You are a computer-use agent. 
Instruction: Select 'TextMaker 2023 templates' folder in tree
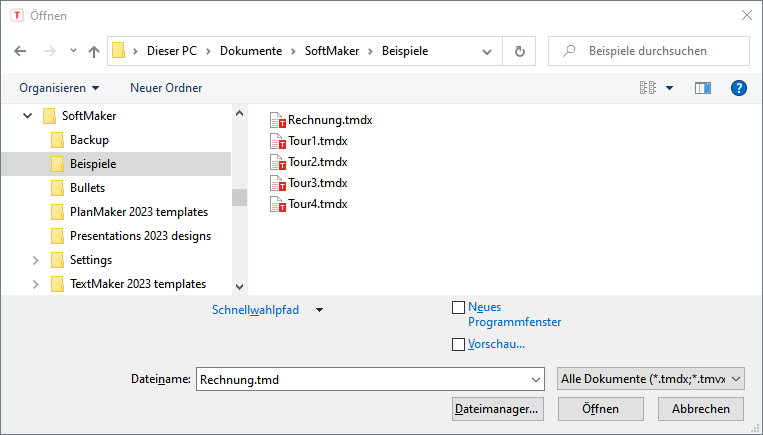click(x=138, y=284)
